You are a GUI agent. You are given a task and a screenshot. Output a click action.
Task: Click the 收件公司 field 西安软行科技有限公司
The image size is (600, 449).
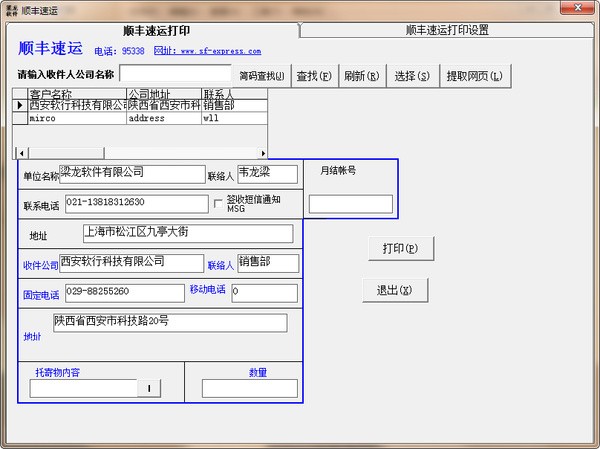pyautogui.click(x=132, y=263)
